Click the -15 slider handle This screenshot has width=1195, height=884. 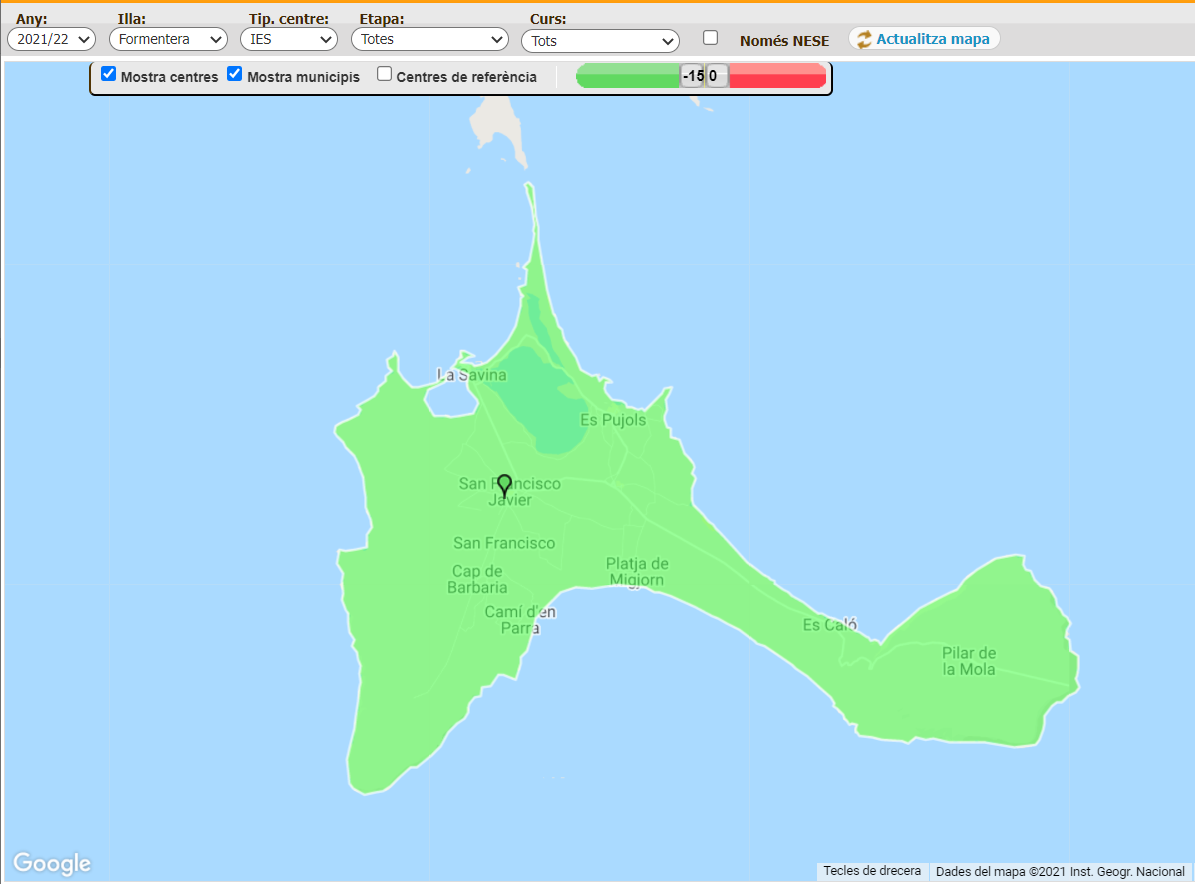pyautogui.click(x=692, y=75)
